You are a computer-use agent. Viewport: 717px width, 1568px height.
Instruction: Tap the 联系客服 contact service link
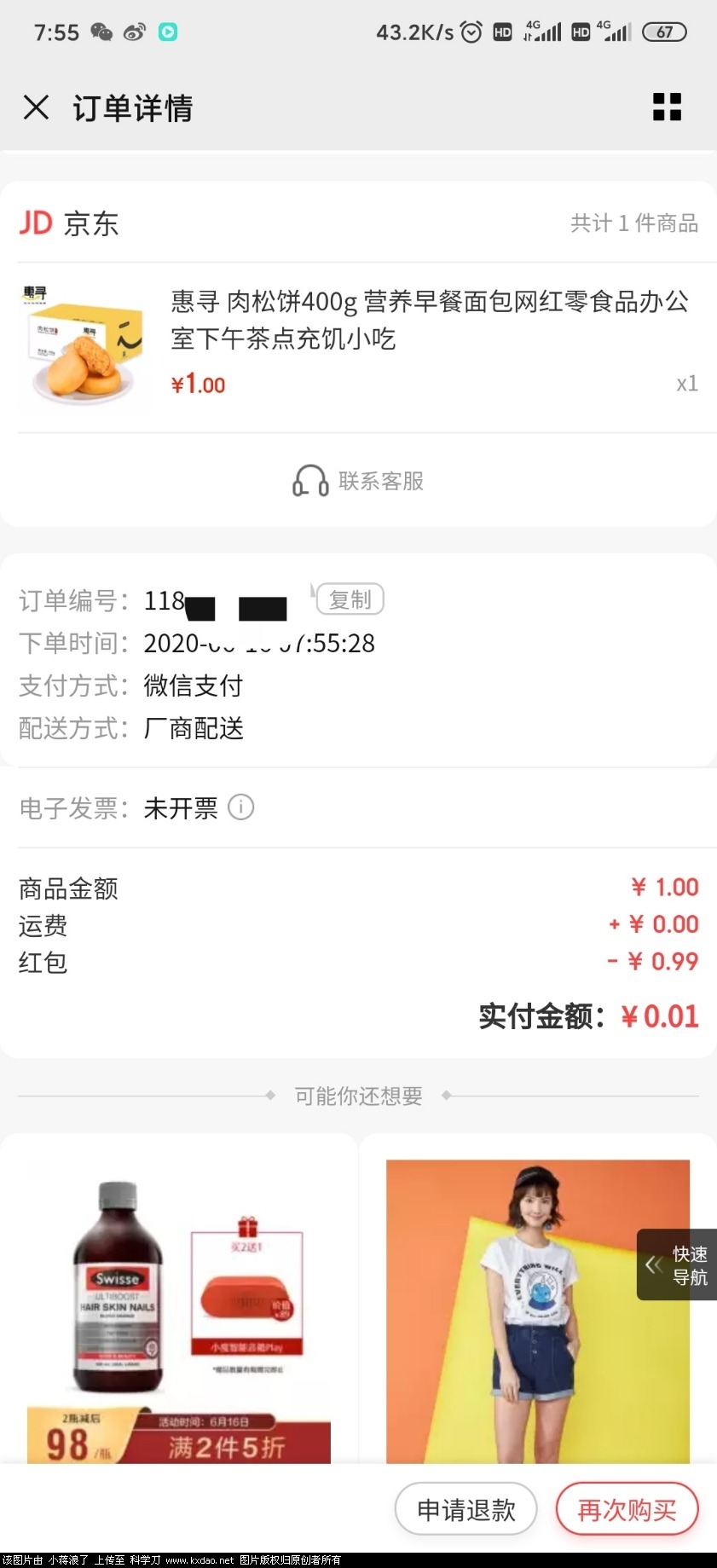[x=381, y=481]
